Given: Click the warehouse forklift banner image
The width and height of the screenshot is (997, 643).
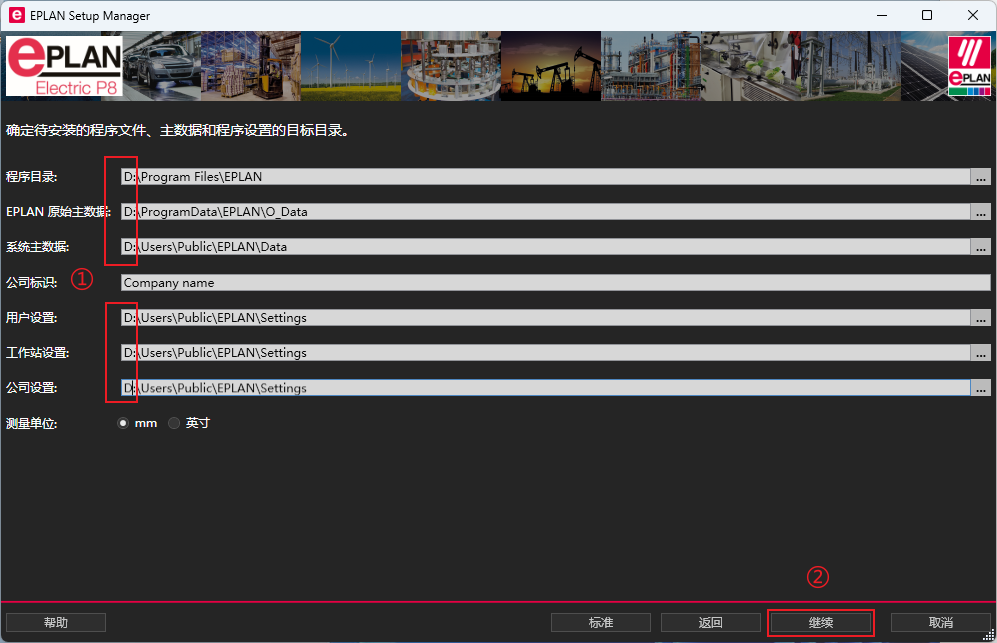Looking at the screenshot, I should 251,66.
